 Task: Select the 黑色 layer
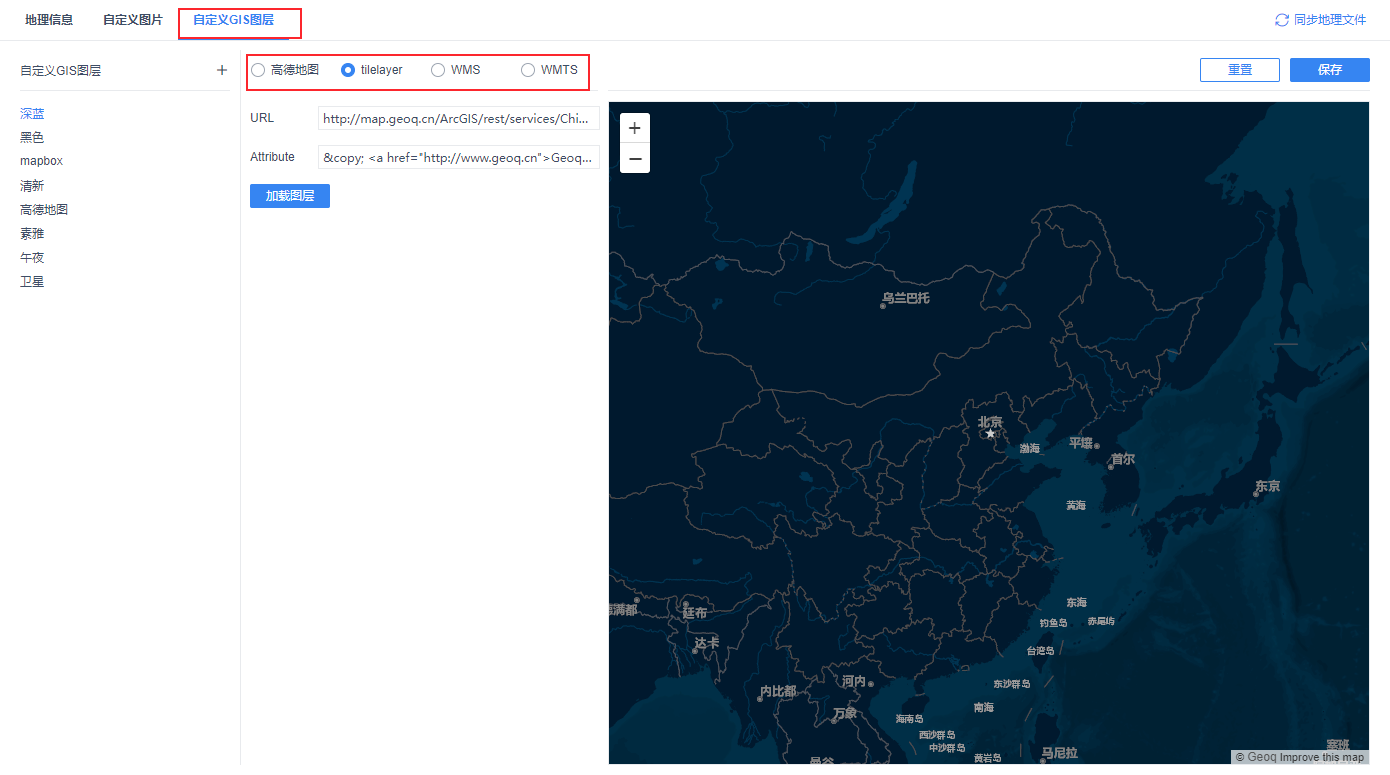point(32,138)
